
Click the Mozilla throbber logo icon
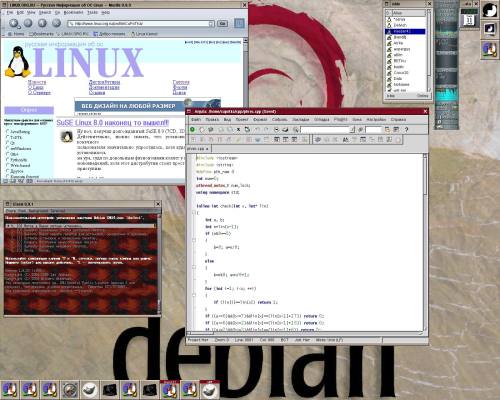click(x=239, y=23)
